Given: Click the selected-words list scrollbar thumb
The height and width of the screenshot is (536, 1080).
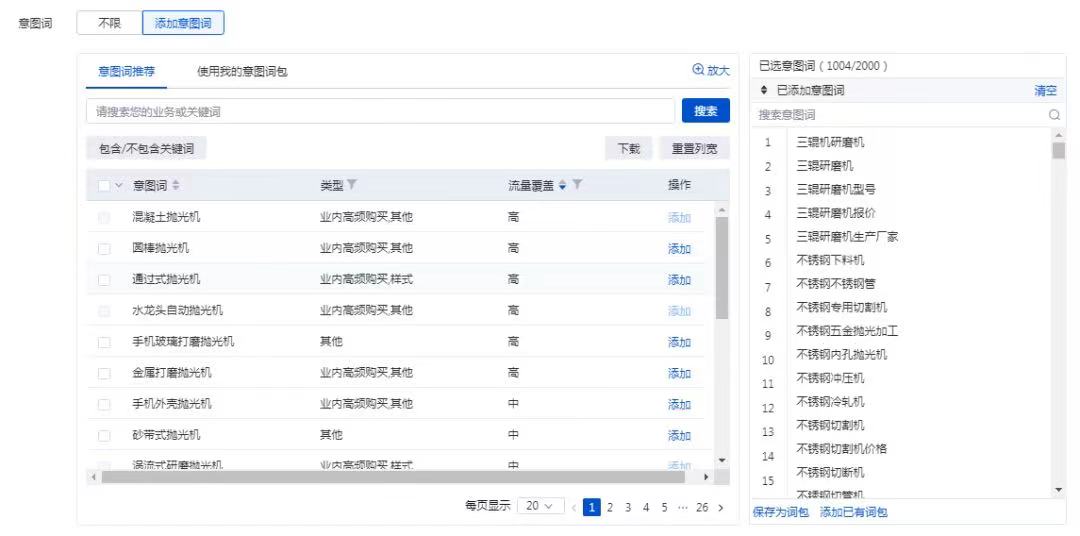Looking at the screenshot, I should [1059, 150].
